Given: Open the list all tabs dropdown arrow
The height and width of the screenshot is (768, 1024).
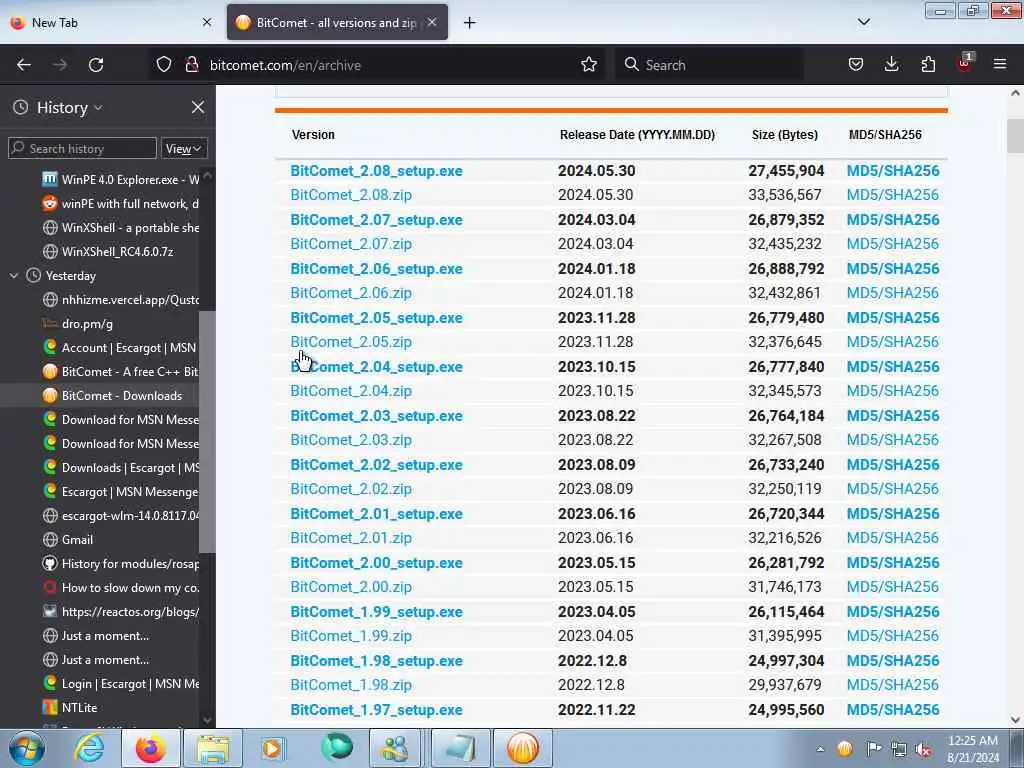Looking at the screenshot, I should tap(864, 22).
